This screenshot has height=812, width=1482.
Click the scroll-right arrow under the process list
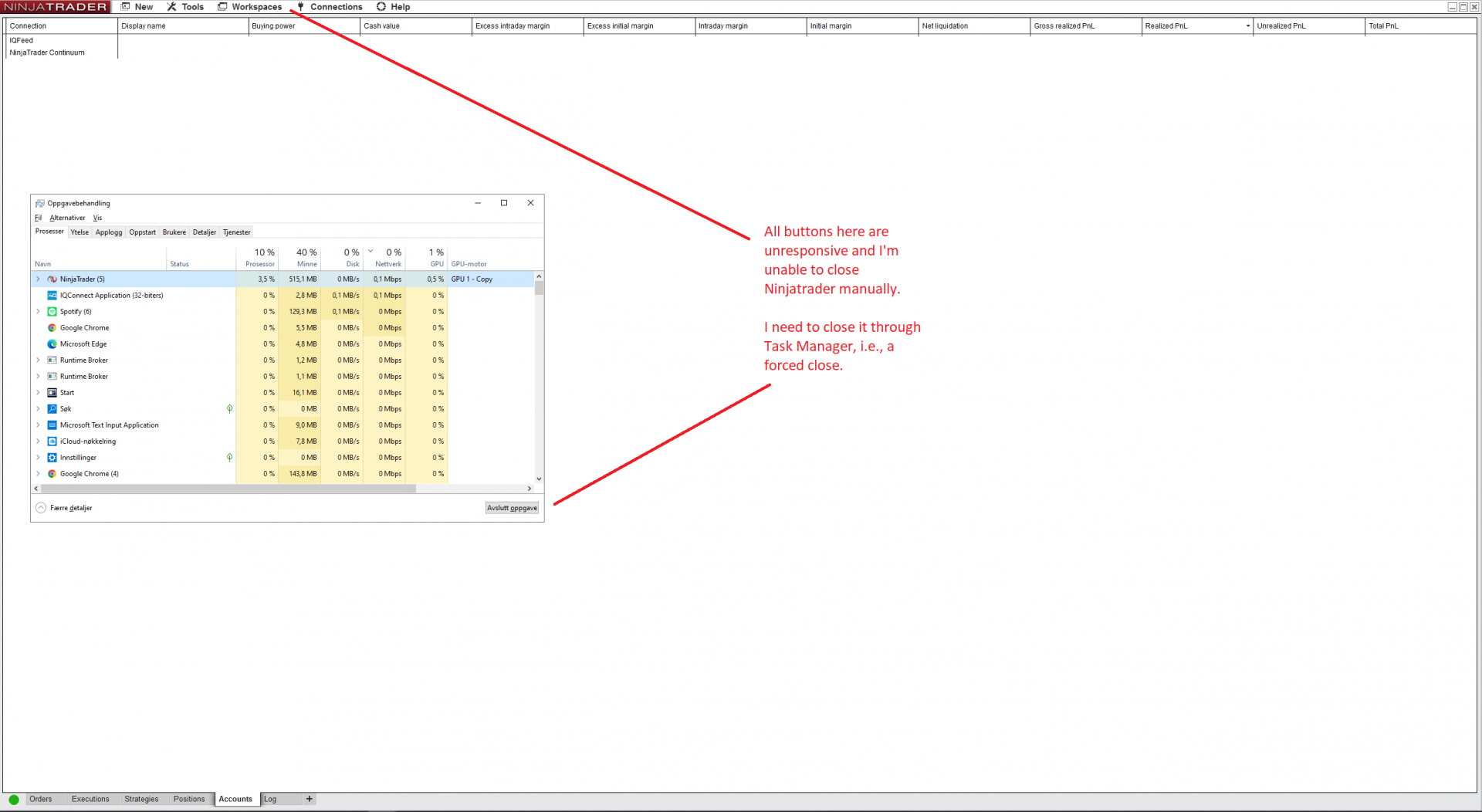pos(530,489)
